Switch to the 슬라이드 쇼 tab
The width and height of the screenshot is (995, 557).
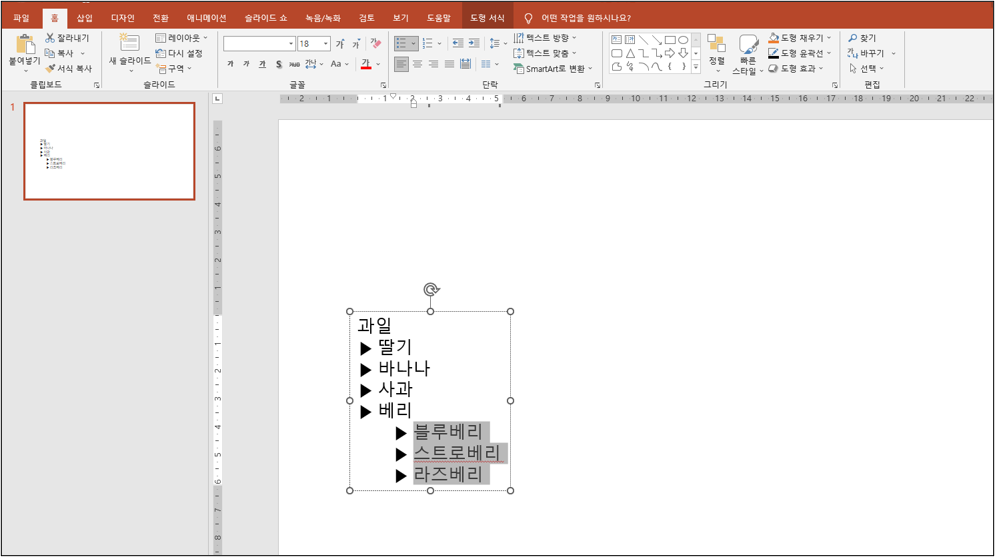click(x=266, y=18)
